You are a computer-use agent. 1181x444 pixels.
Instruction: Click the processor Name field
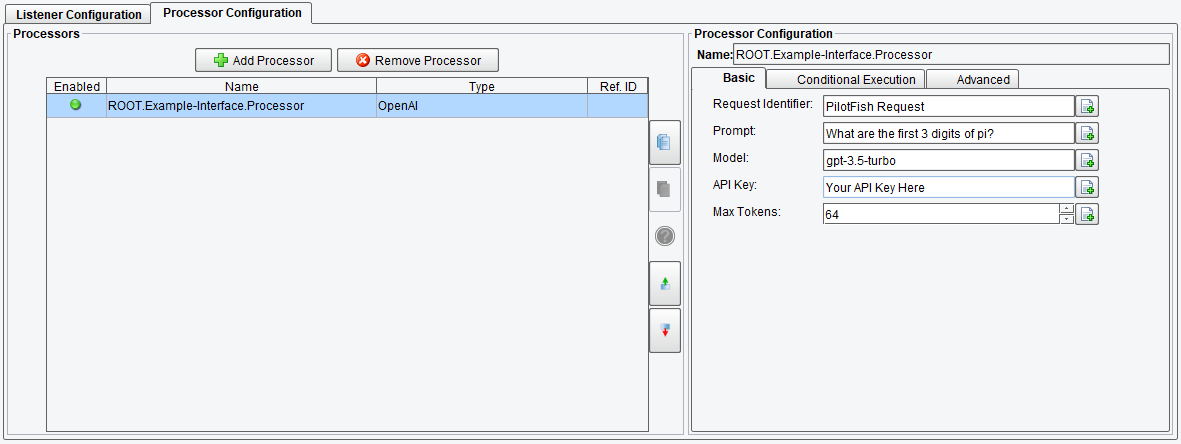tap(951, 54)
